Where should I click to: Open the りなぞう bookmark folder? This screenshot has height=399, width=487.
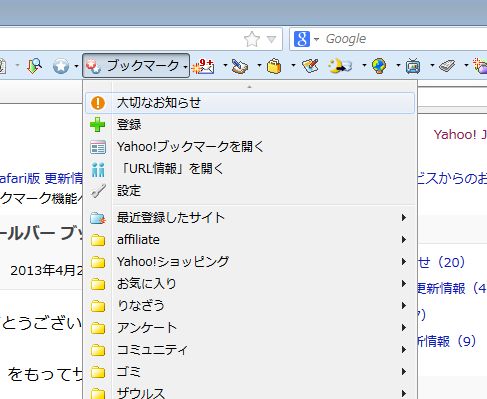click(x=250, y=306)
